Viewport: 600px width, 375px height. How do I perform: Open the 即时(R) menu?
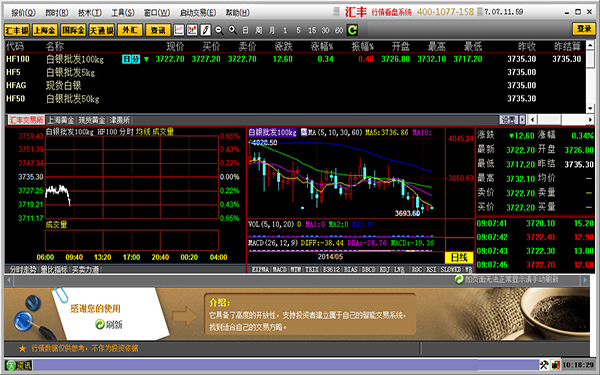[x=56, y=13]
